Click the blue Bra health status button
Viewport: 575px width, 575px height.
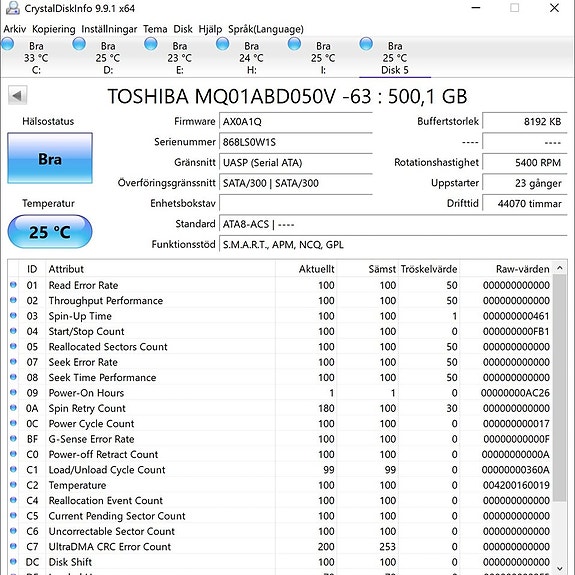coord(50,158)
